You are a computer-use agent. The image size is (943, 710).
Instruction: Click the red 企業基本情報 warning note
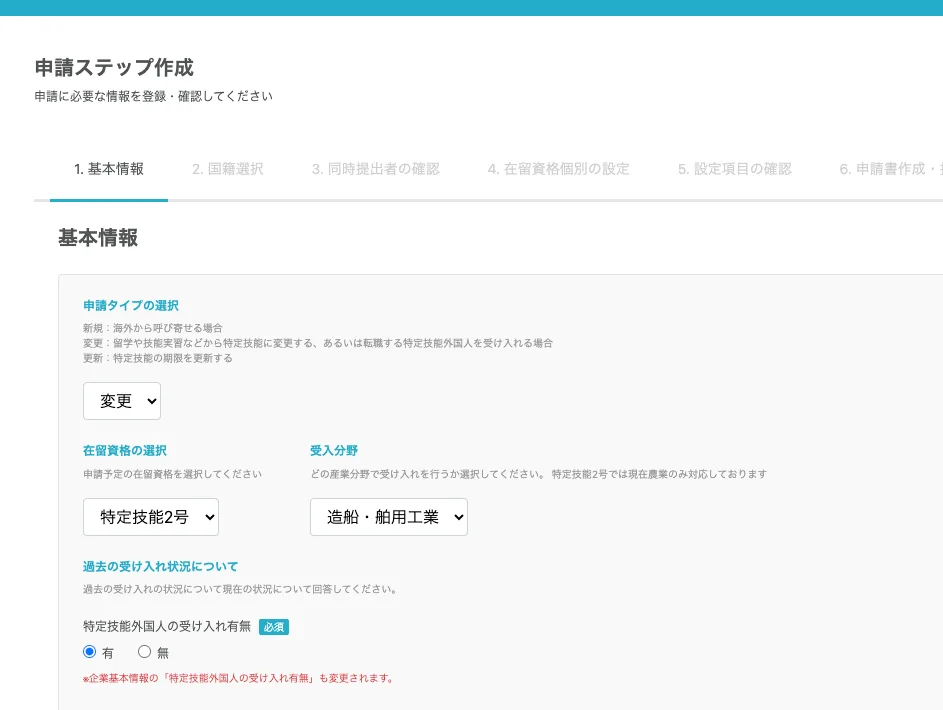(x=239, y=678)
